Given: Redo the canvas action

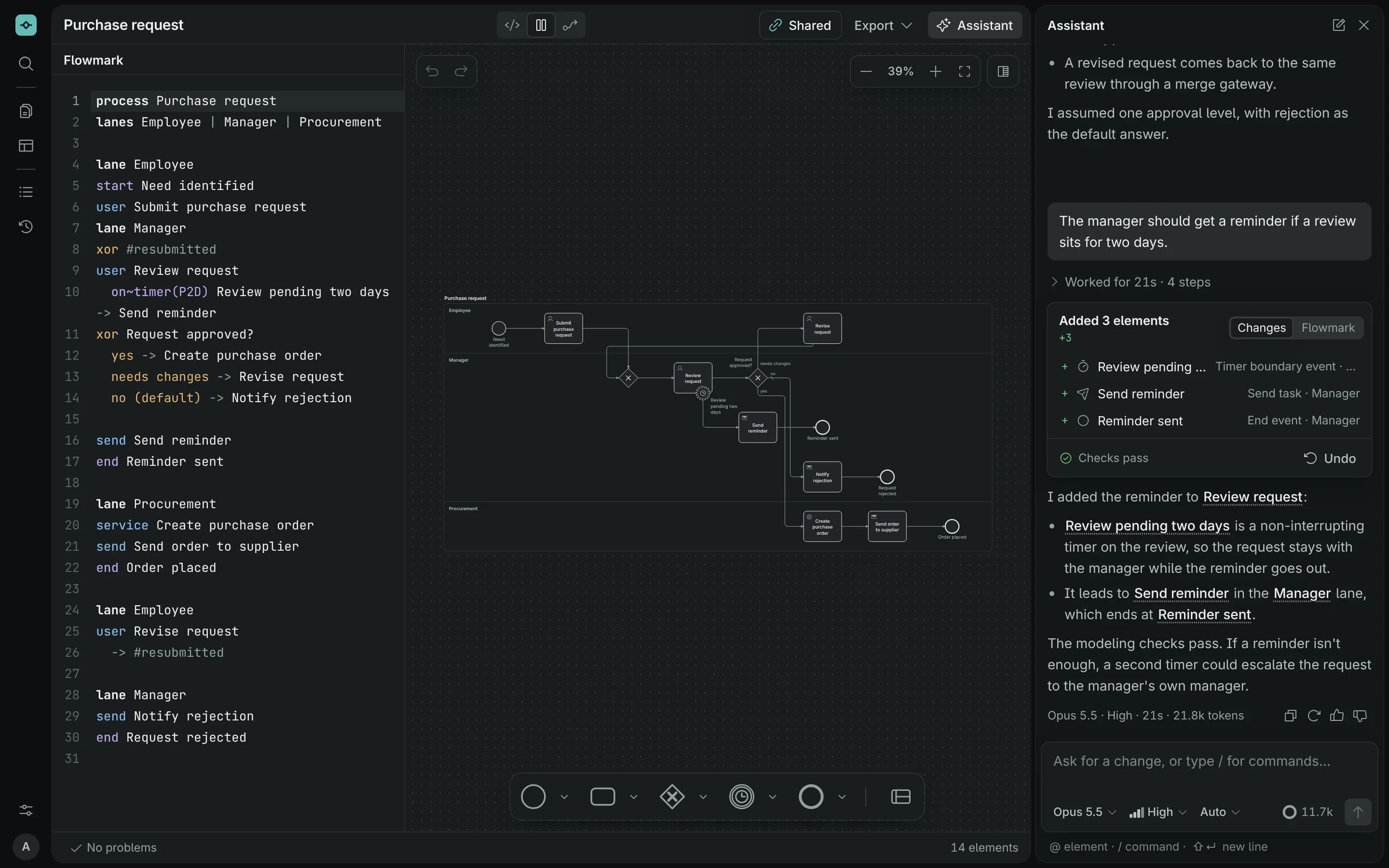Looking at the screenshot, I should point(461,71).
